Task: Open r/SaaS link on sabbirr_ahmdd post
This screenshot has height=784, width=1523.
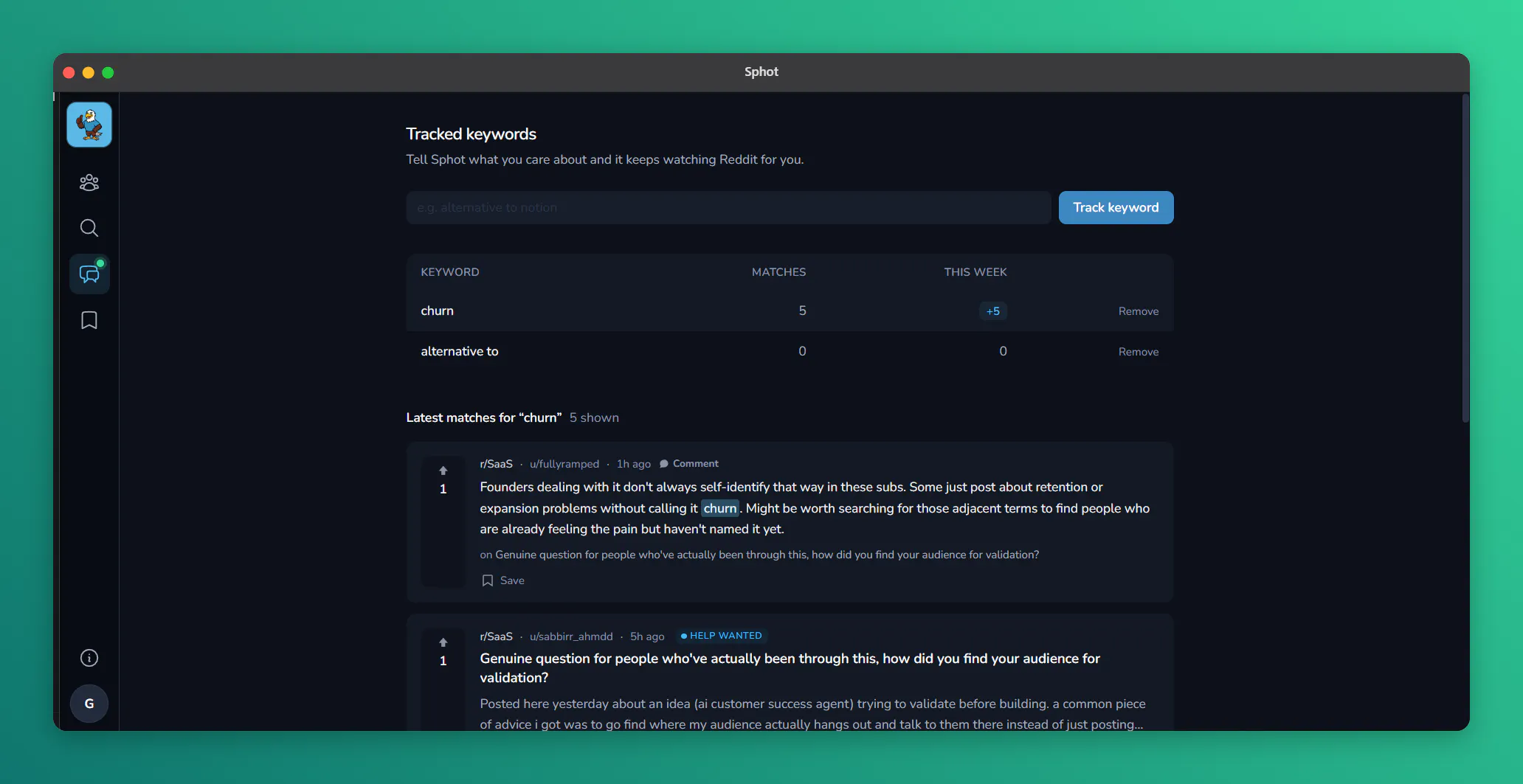Action: point(496,636)
